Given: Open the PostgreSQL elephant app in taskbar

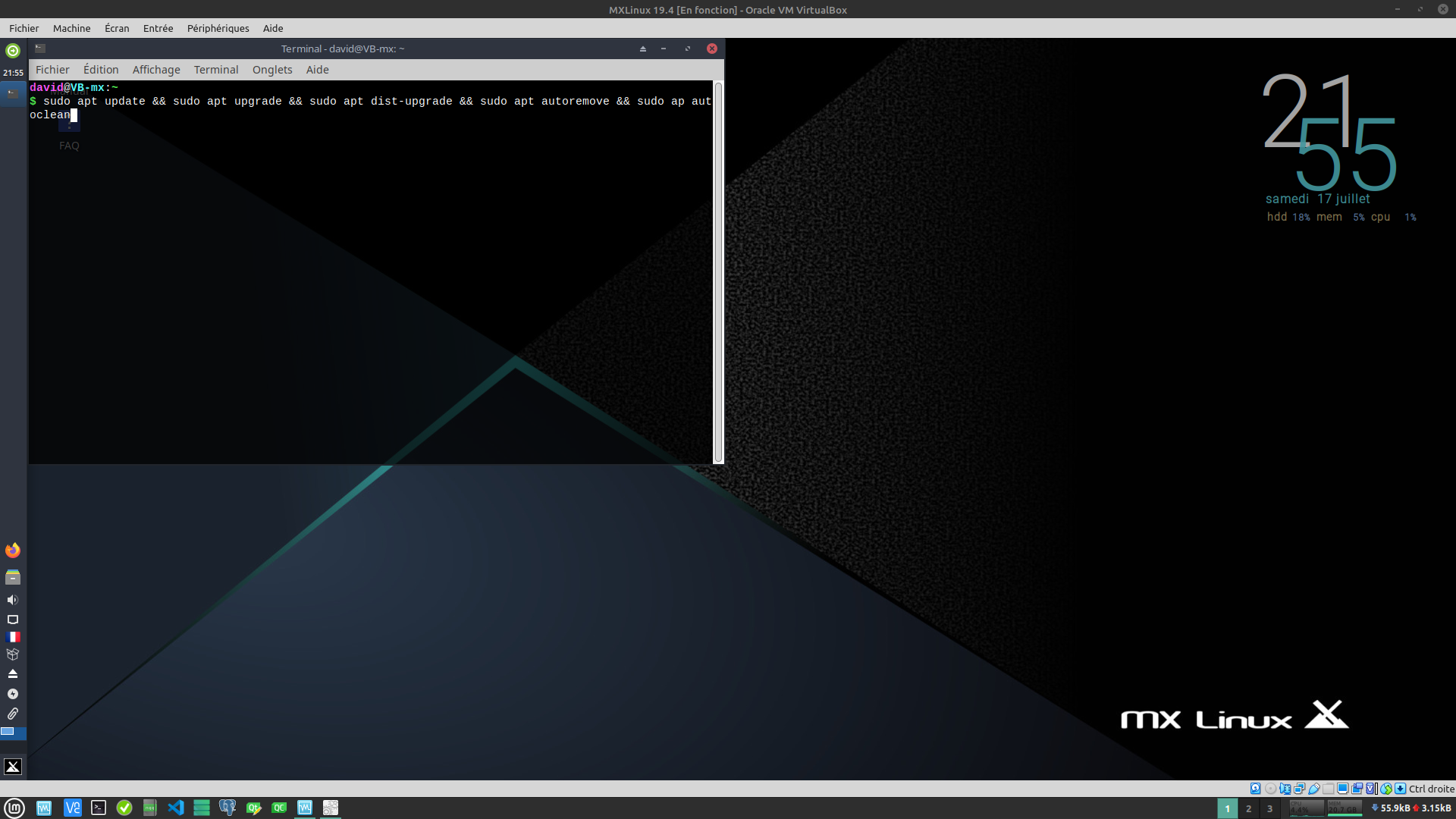Looking at the screenshot, I should point(227,808).
